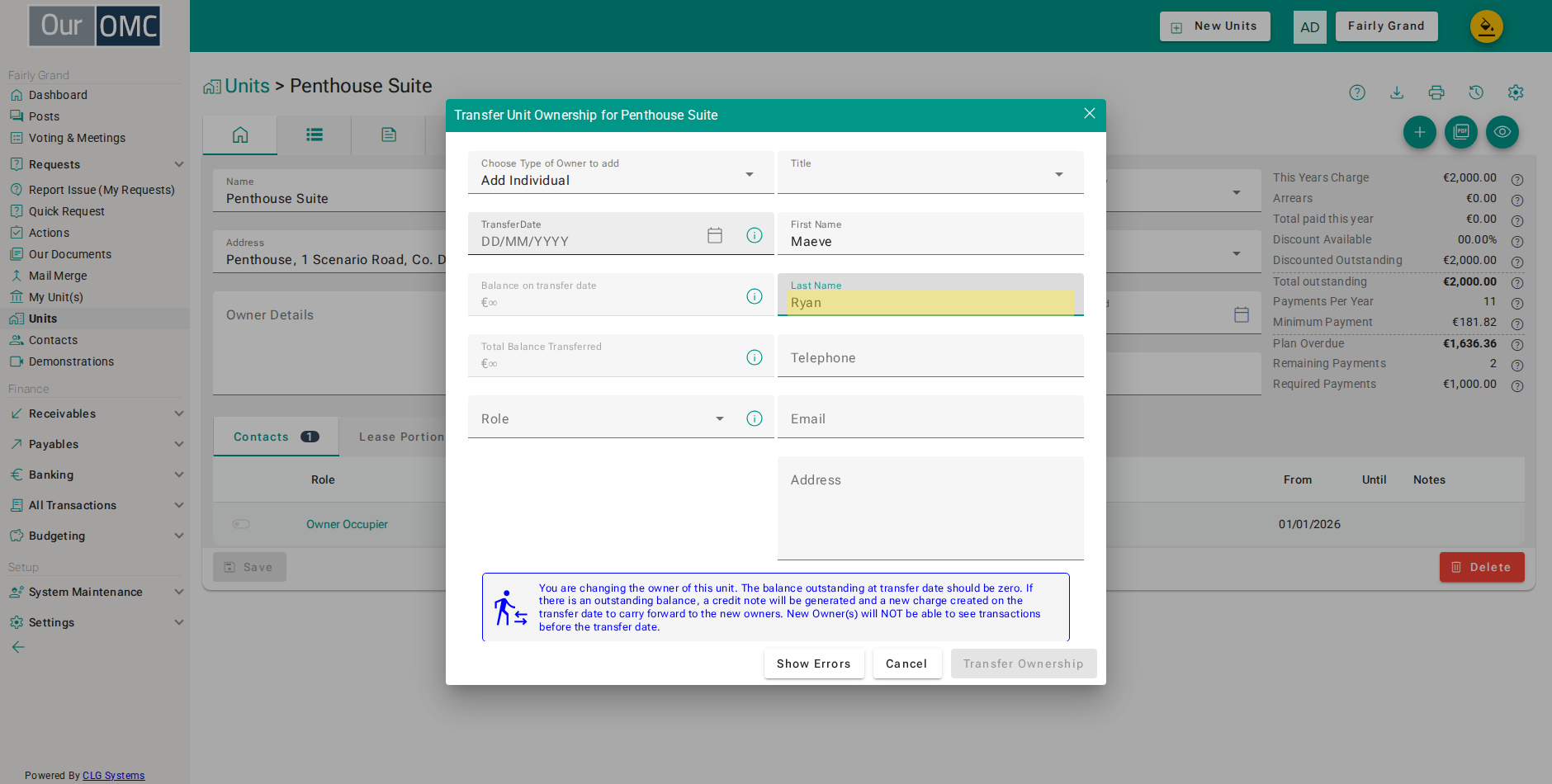
Task: Click the Email input field
Action: click(930, 417)
